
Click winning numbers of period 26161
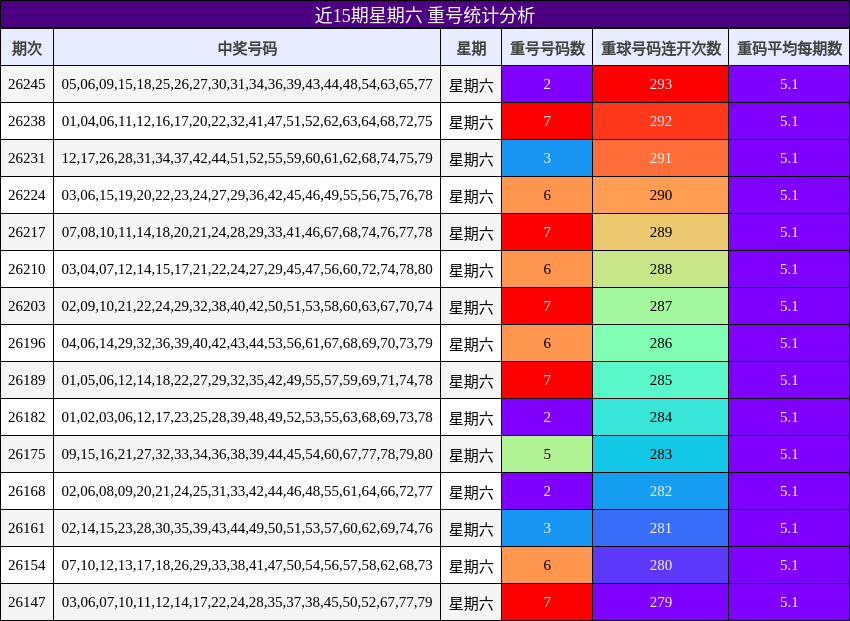click(x=247, y=528)
